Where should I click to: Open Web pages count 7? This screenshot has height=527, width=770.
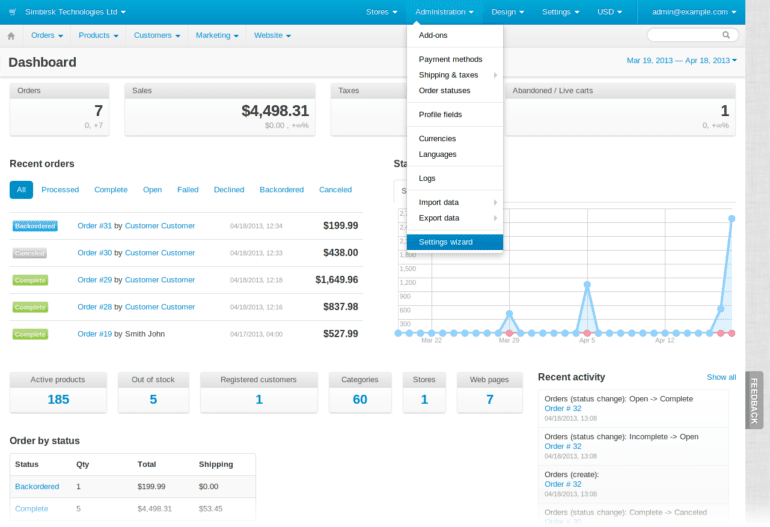coord(490,400)
